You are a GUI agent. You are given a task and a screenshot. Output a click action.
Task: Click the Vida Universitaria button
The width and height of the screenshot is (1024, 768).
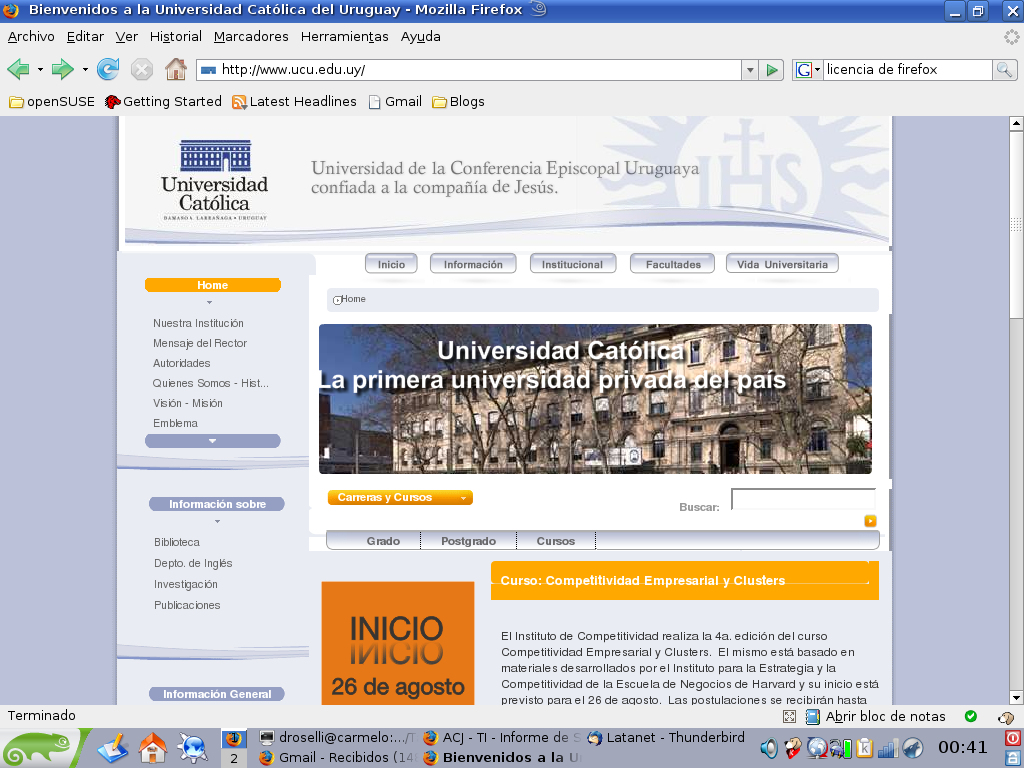click(782, 264)
